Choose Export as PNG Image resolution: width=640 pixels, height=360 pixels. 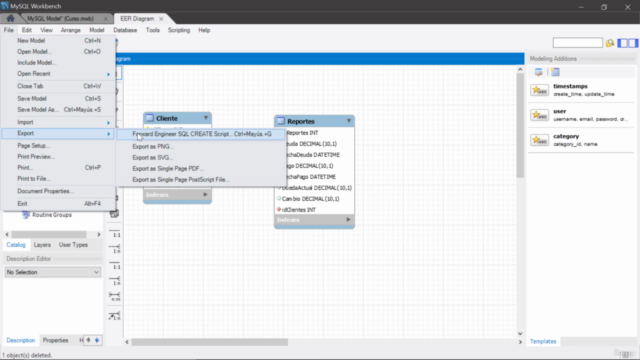(x=201, y=147)
